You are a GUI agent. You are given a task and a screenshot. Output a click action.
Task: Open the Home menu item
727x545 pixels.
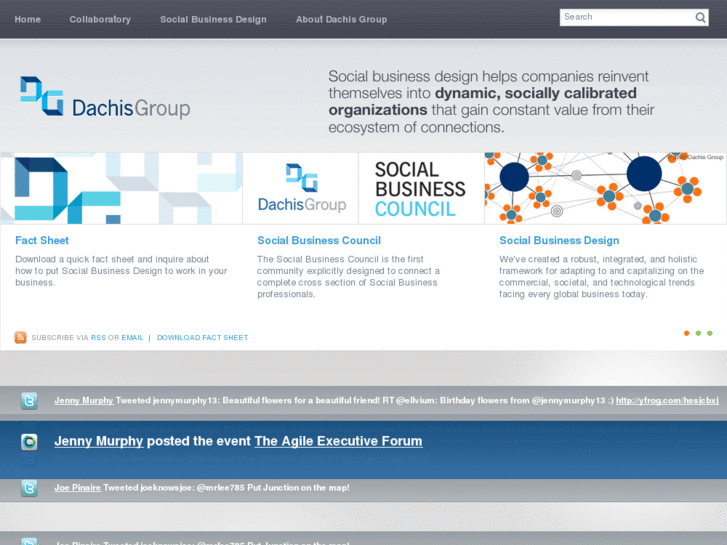click(x=27, y=19)
